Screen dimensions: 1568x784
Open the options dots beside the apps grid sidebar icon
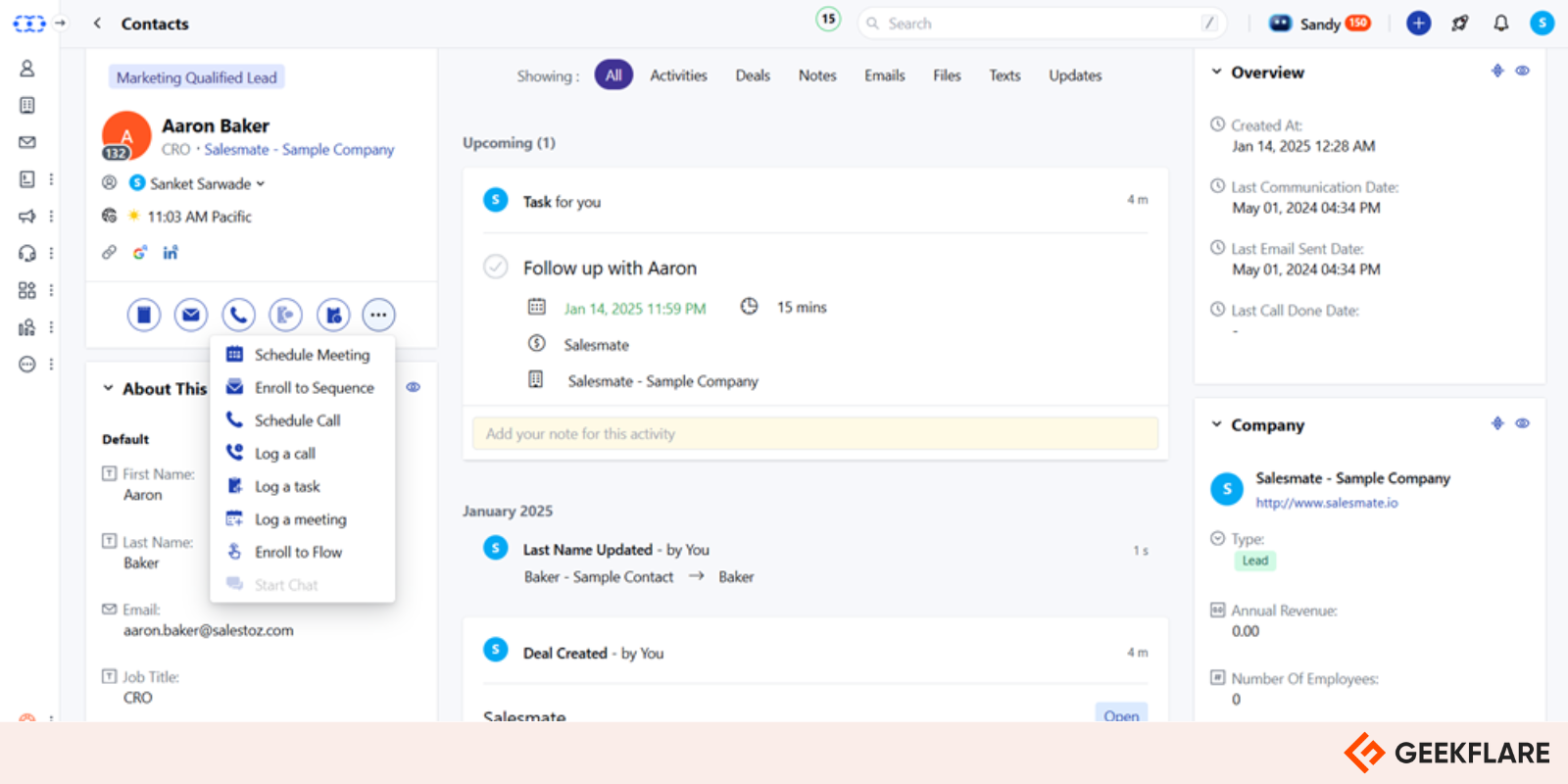pyautogui.click(x=51, y=290)
